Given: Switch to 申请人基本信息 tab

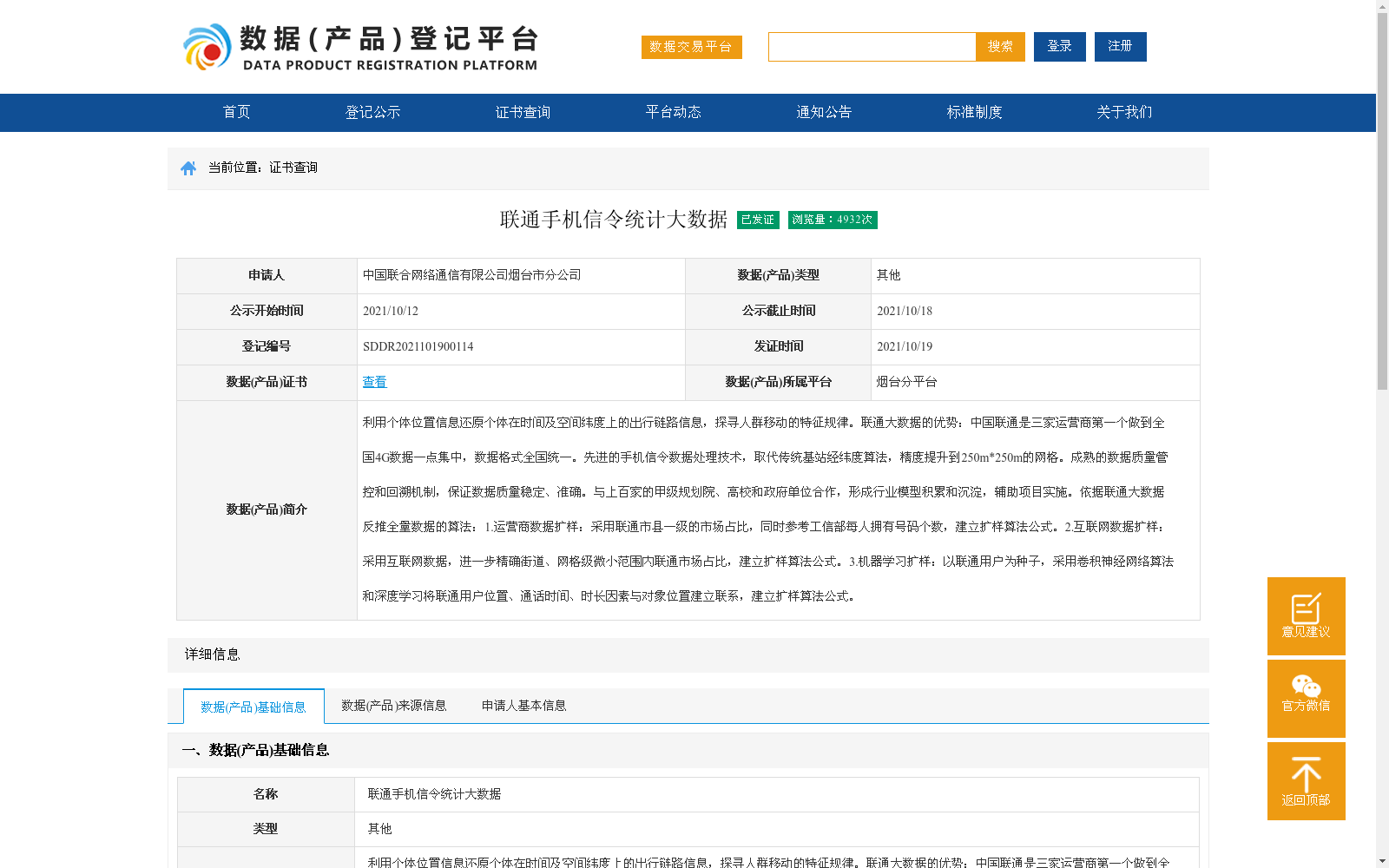Looking at the screenshot, I should (524, 706).
